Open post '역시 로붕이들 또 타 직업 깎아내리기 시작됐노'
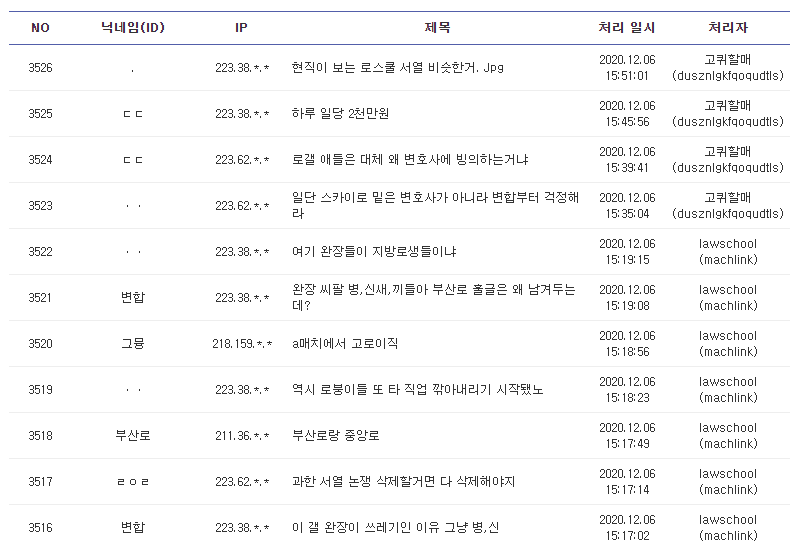797x544 pixels. (x=418, y=390)
